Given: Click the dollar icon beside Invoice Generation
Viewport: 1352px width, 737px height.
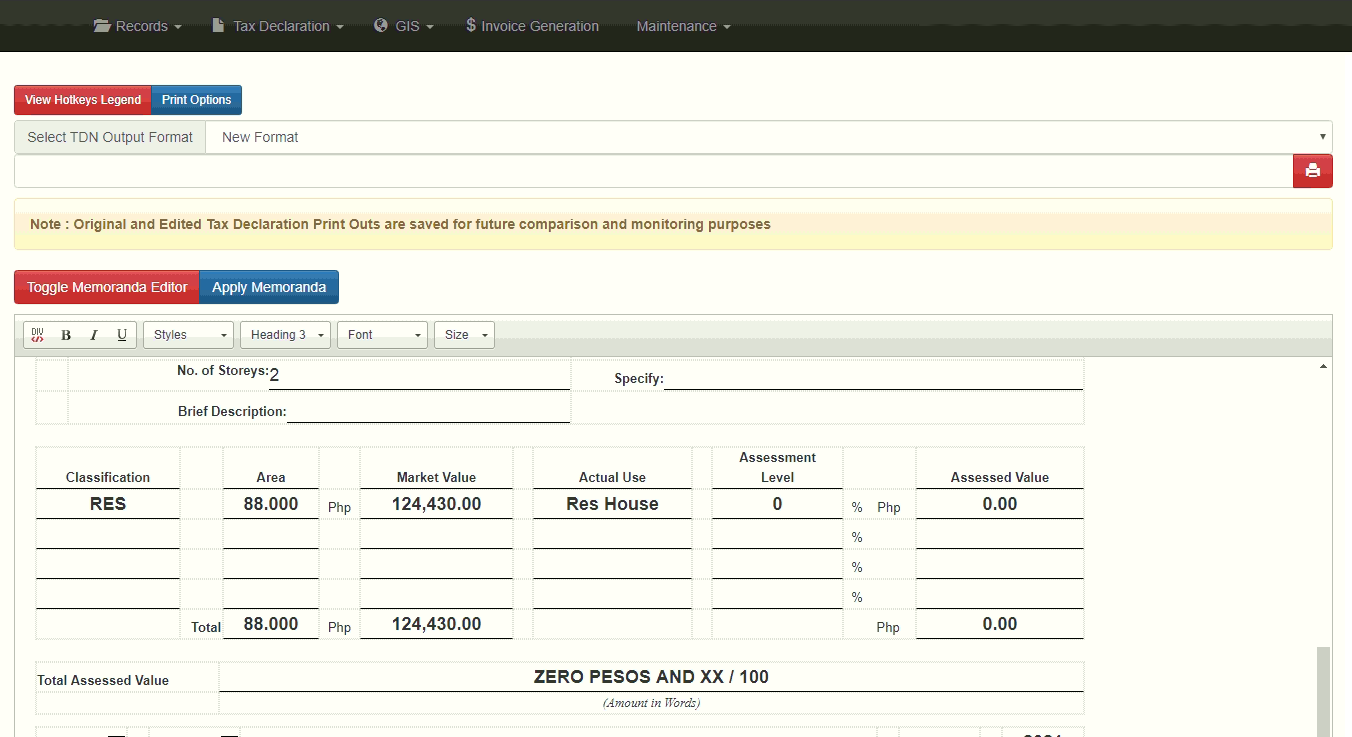Looking at the screenshot, I should click(471, 26).
